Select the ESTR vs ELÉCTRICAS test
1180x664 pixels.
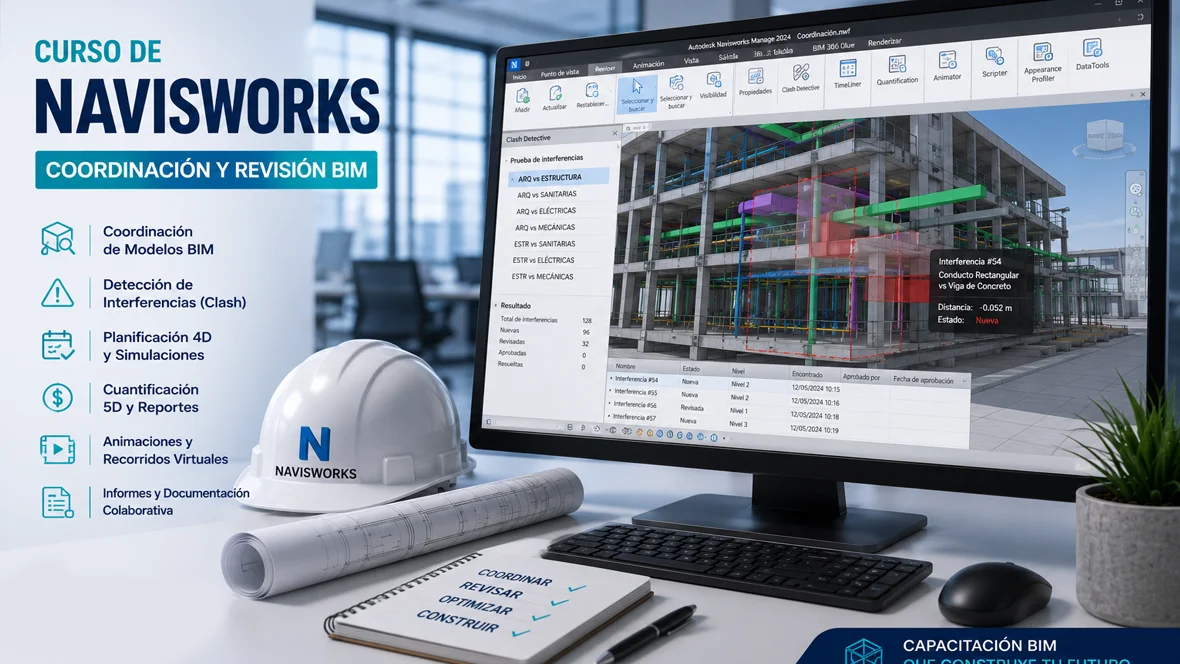[x=543, y=260]
